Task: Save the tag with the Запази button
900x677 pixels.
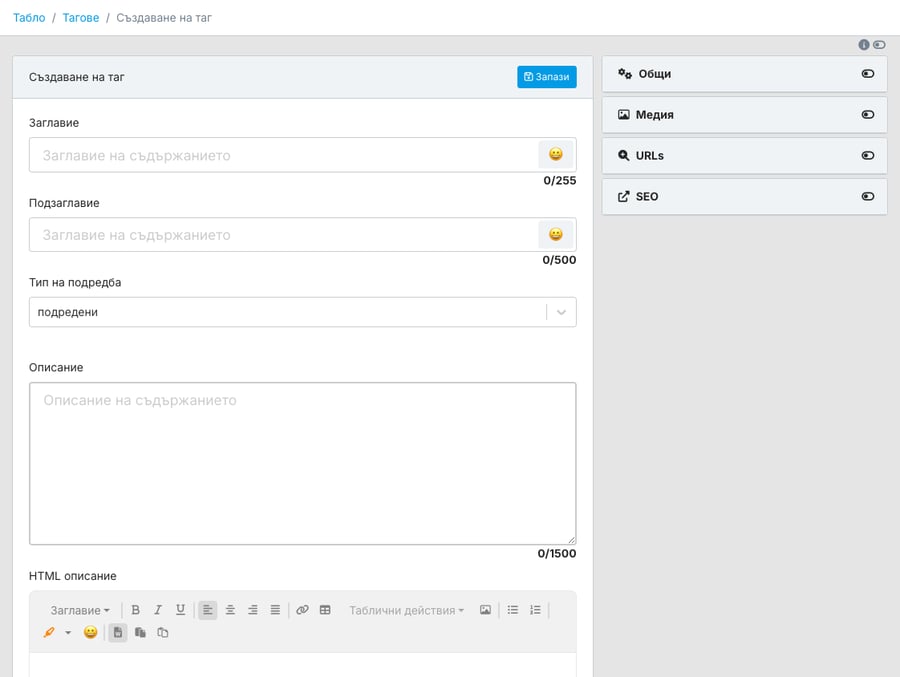Action: tap(546, 77)
